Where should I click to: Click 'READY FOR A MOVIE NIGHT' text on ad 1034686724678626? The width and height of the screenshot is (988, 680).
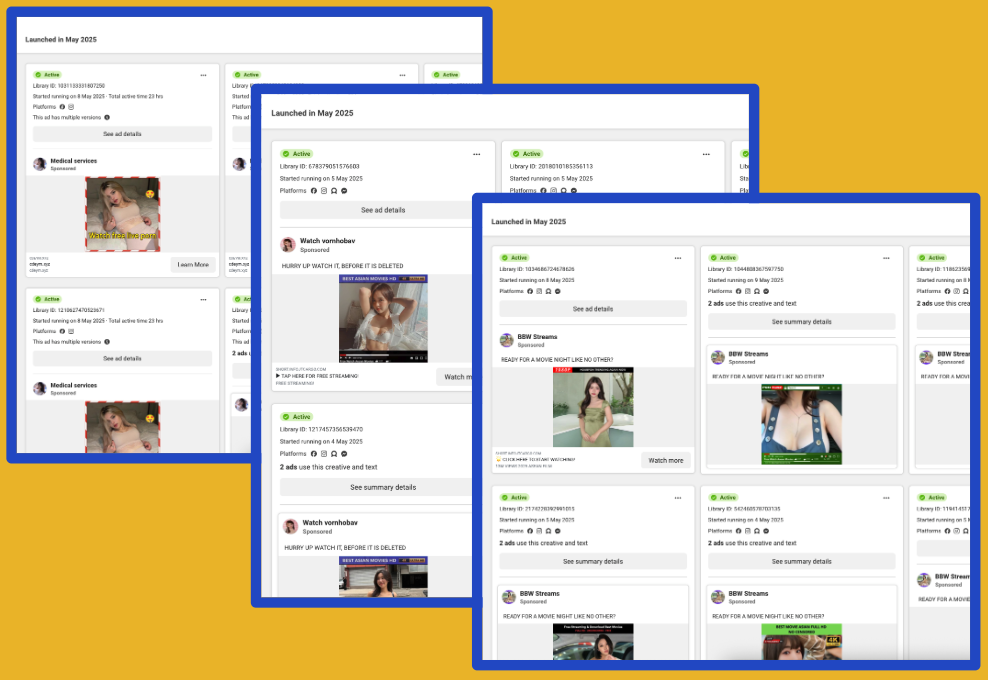[557, 360]
